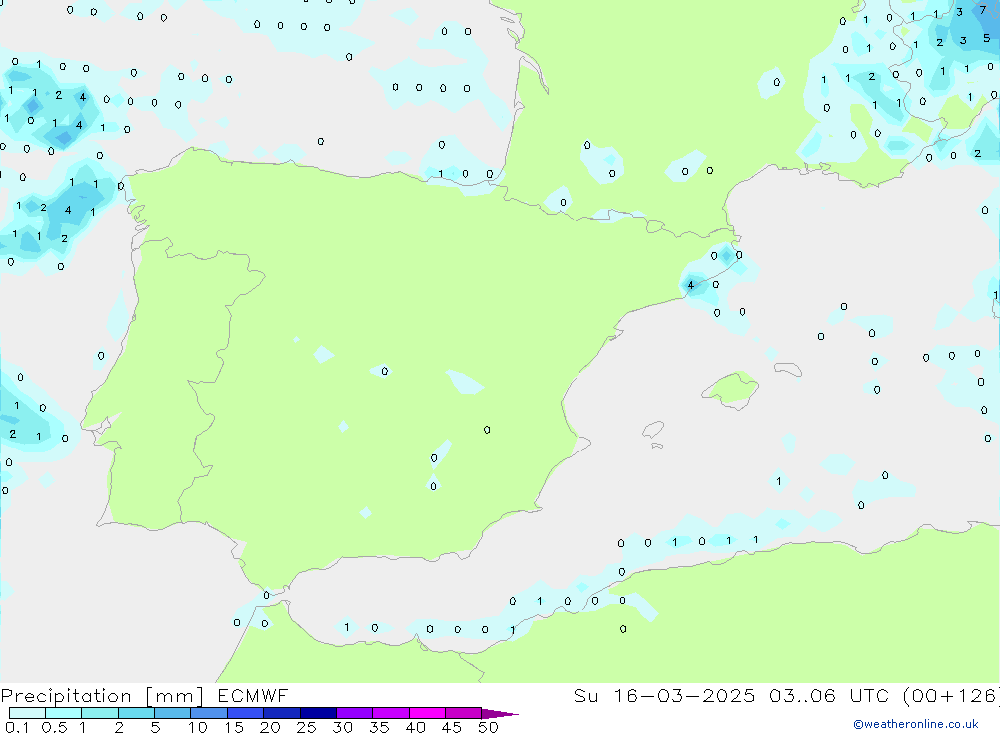1000x733 pixels.
Task: Pick the 10–15 mm legend swatch
Action: [209, 713]
